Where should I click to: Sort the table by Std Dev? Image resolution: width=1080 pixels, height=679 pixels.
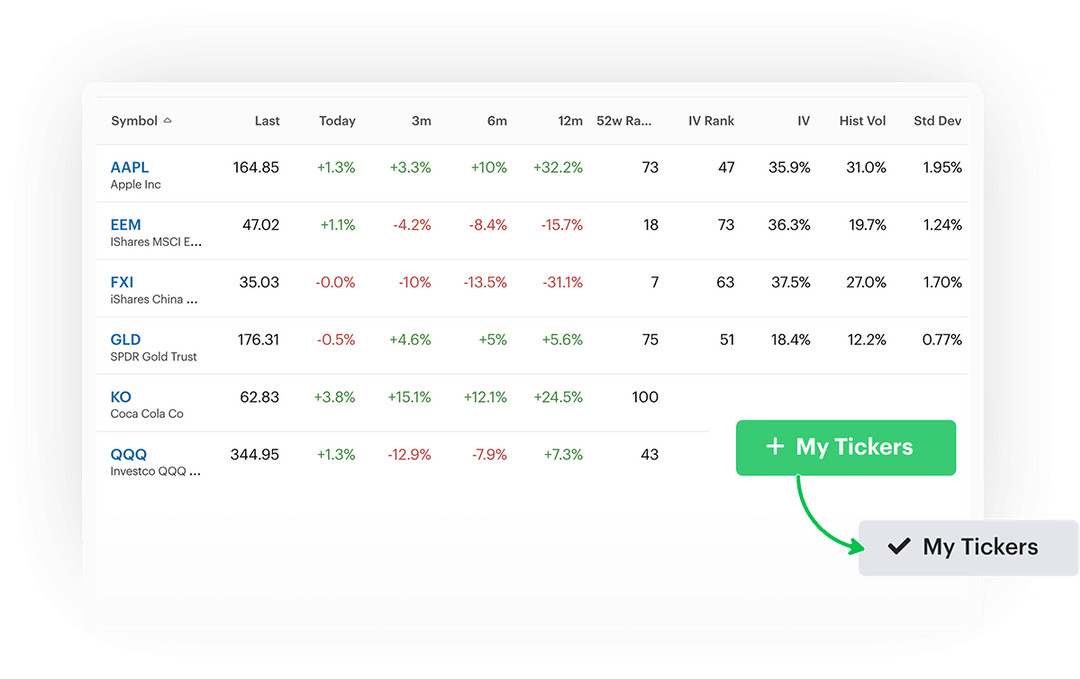(937, 120)
